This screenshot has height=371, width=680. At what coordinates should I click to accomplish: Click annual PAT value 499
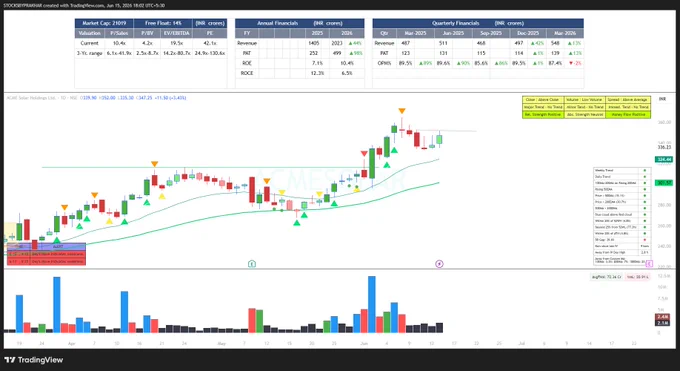pos(337,53)
